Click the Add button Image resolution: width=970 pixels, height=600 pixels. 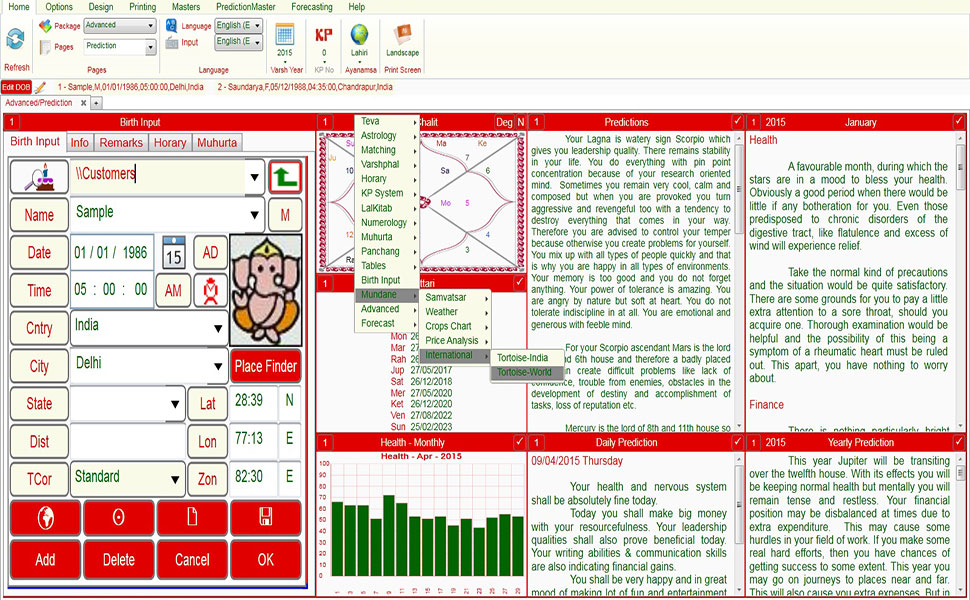(45, 559)
